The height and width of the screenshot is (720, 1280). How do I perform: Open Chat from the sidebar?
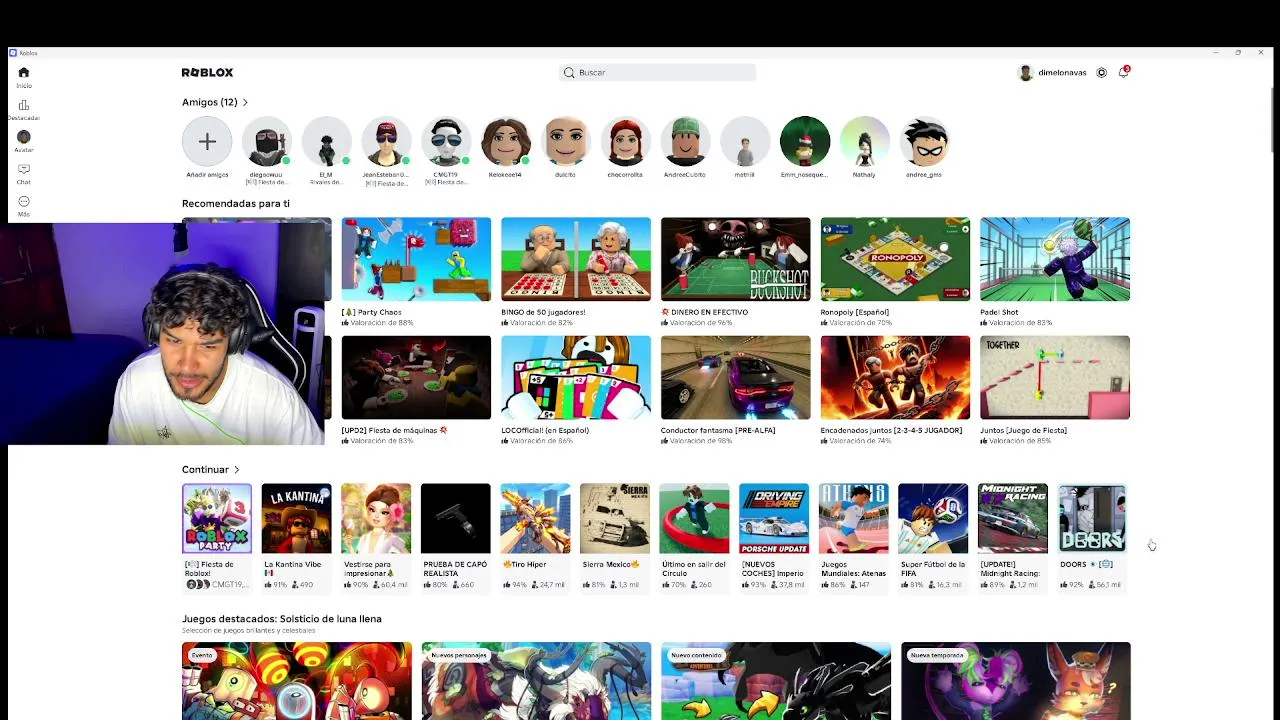(x=24, y=174)
